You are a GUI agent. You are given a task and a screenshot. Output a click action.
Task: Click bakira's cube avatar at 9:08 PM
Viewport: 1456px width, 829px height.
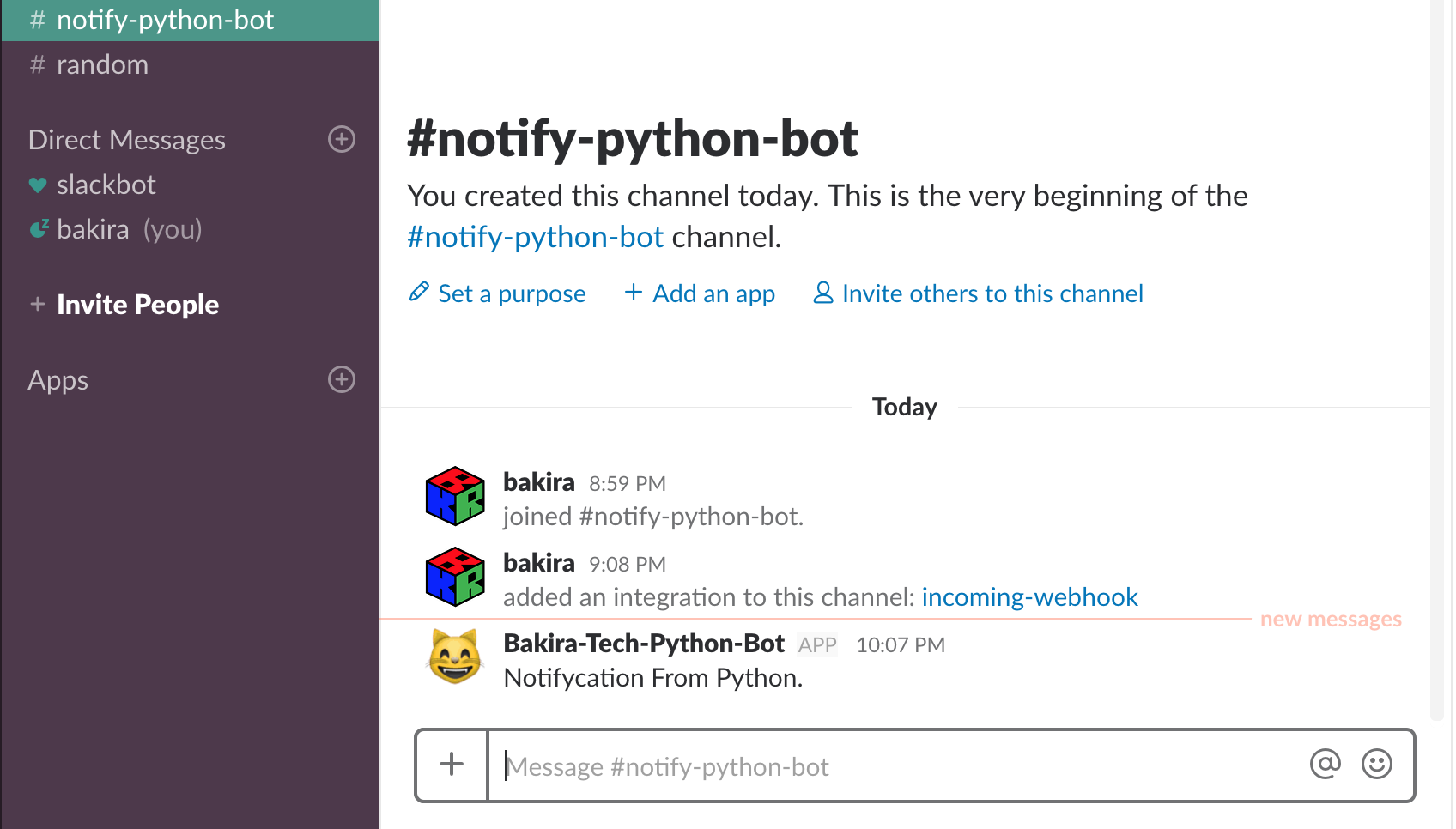click(455, 577)
